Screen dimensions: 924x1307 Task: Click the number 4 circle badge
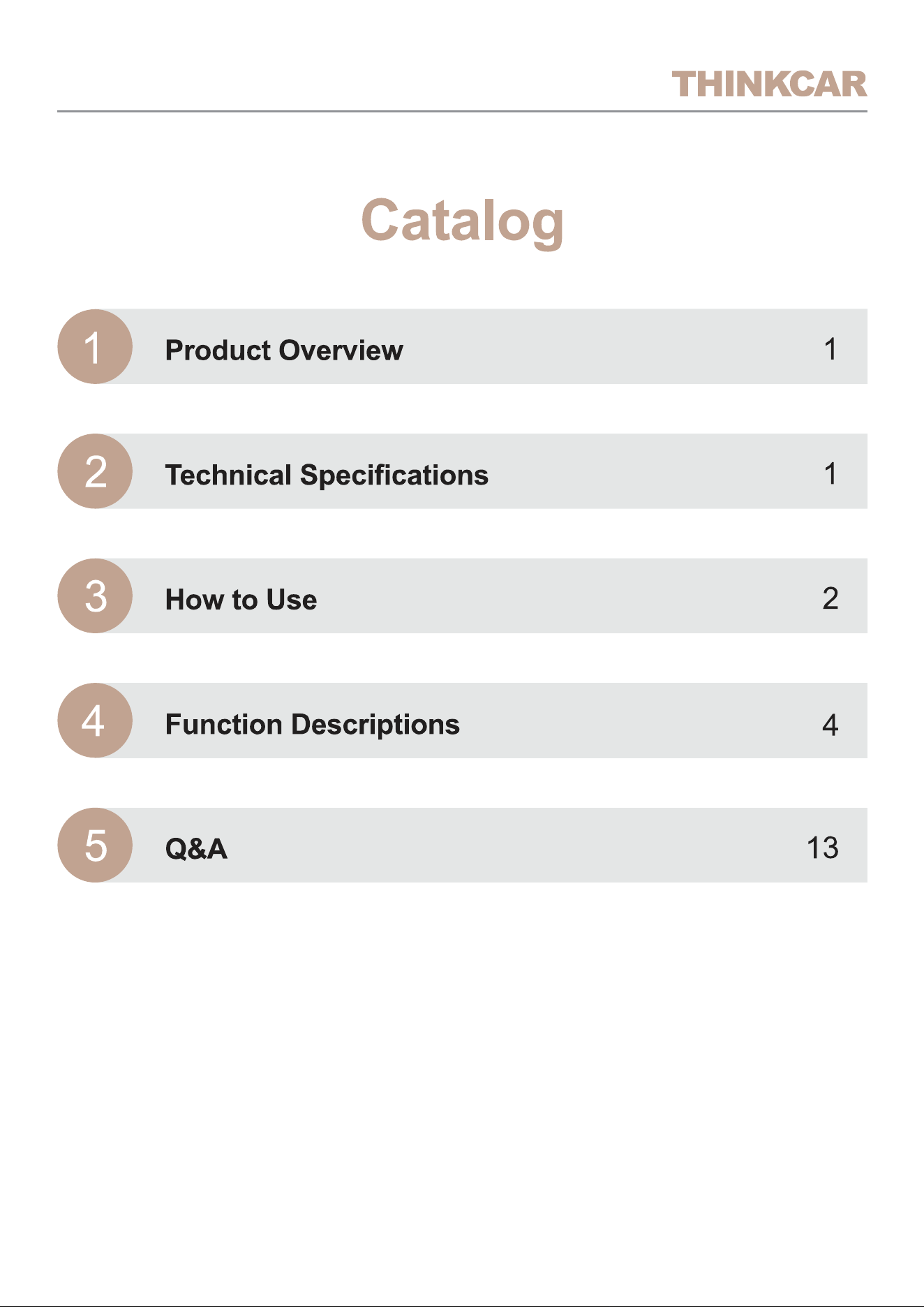pyautogui.click(x=95, y=721)
